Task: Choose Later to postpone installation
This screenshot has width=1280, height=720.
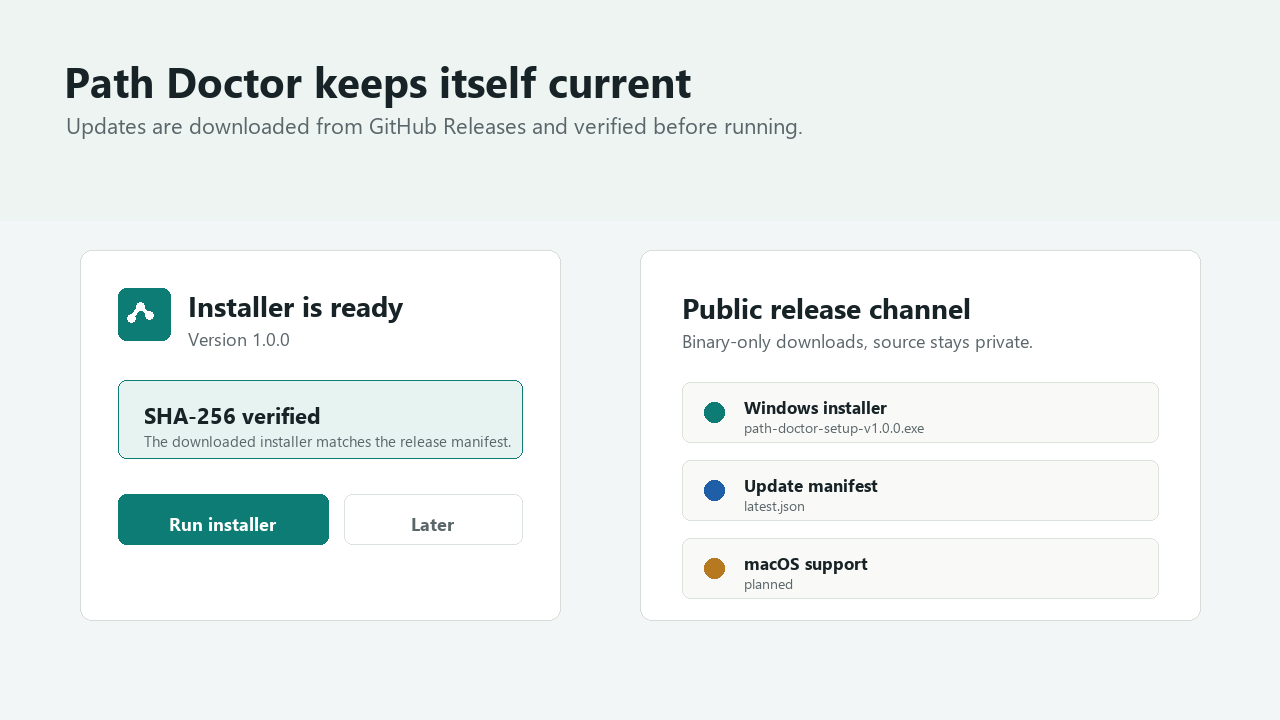Action: (433, 519)
